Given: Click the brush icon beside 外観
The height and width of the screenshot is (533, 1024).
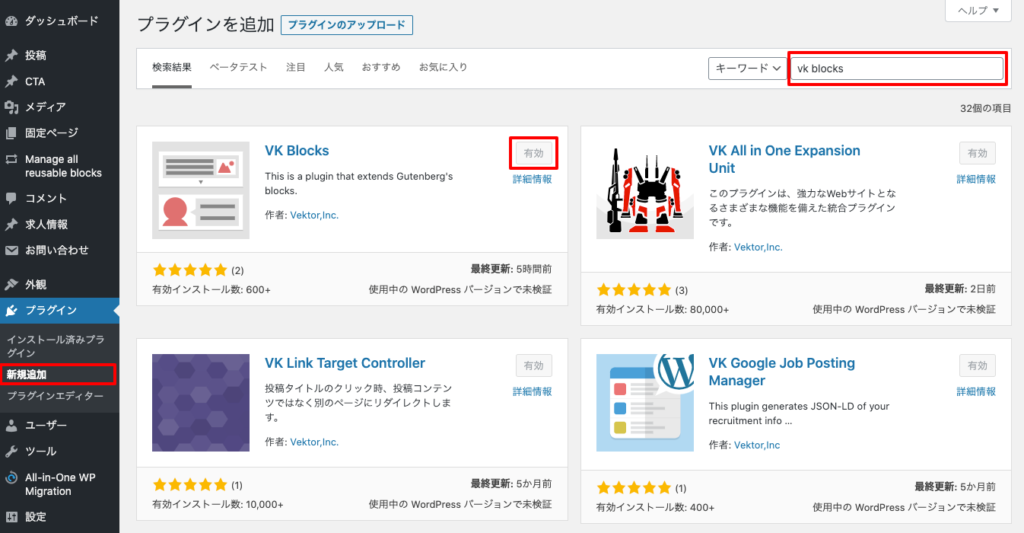Looking at the screenshot, I should [11, 285].
